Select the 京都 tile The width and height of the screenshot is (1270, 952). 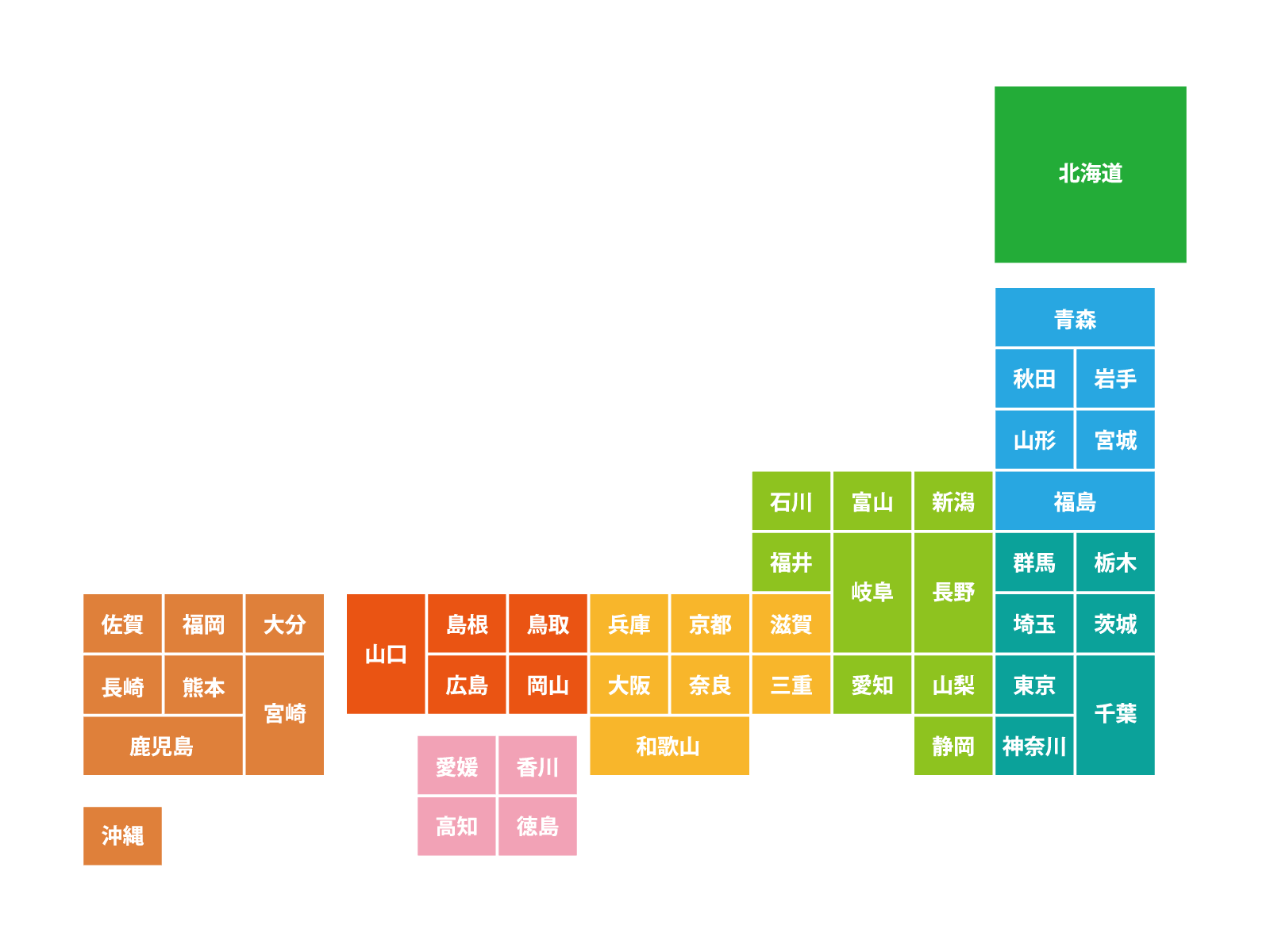pos(710,623)
